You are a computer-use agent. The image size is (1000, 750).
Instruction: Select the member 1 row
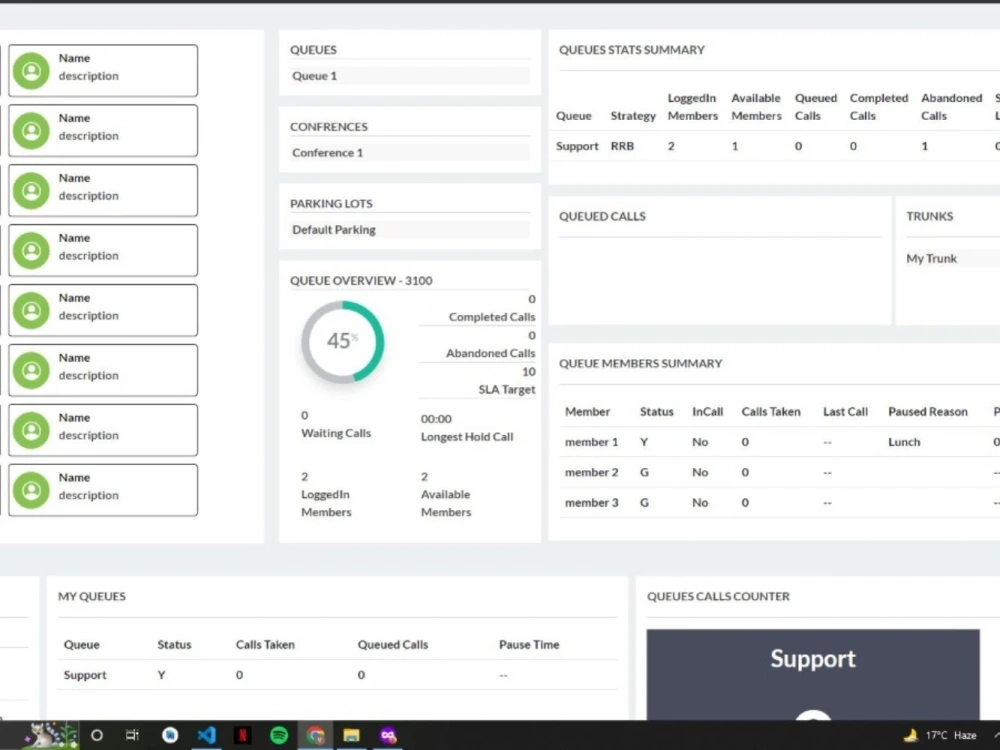(x=779, y=442)
